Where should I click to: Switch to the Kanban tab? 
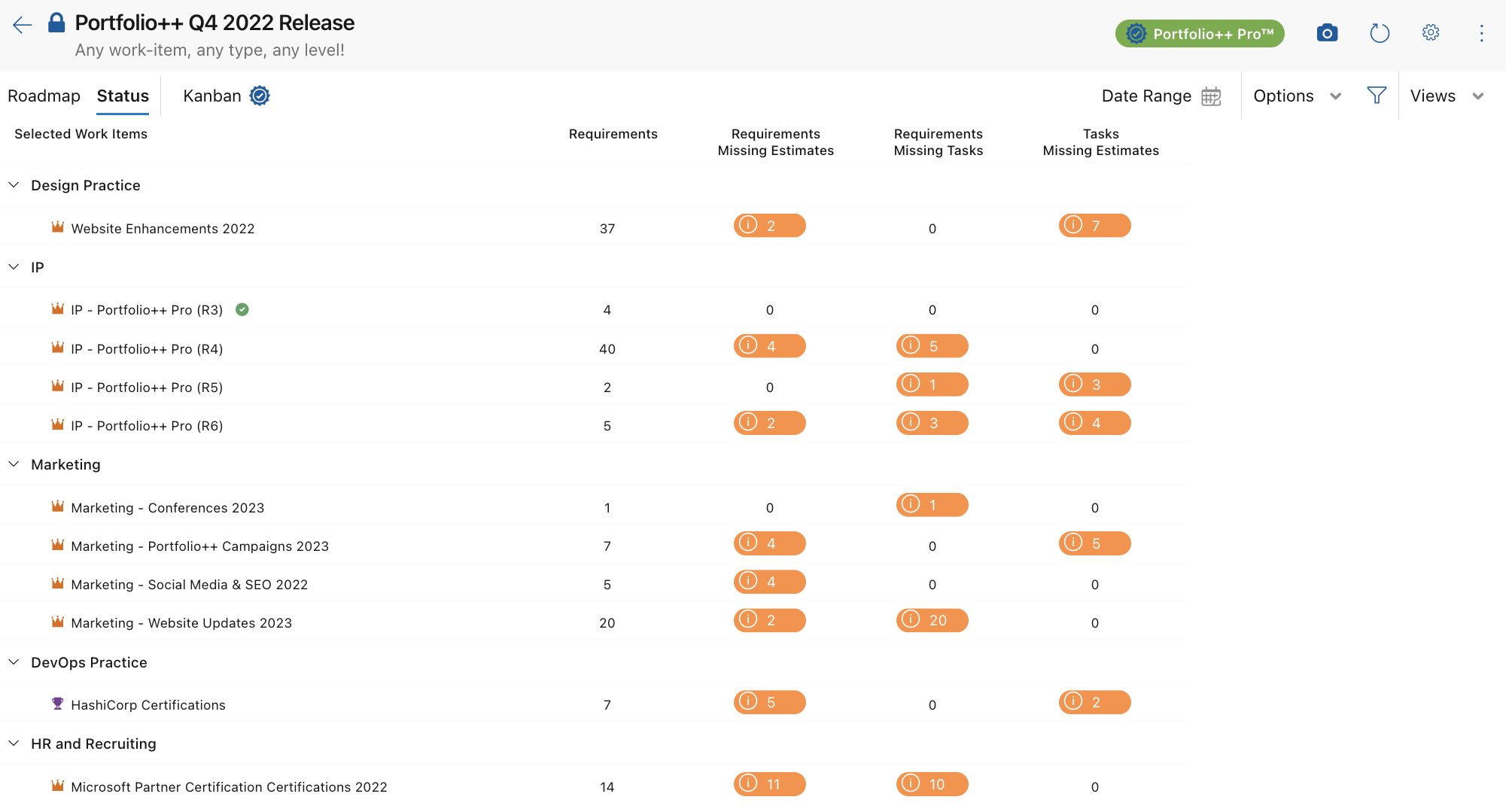[211, 96]
